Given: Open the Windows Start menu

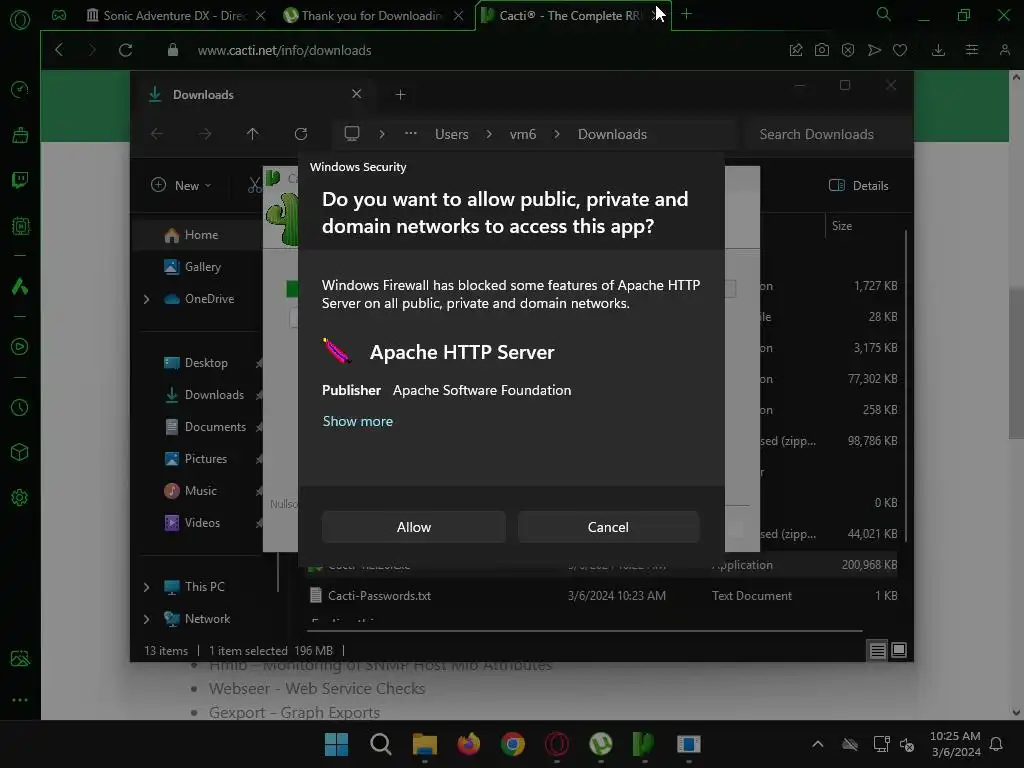Looking at the screenshot, I should tap(336, 744).
